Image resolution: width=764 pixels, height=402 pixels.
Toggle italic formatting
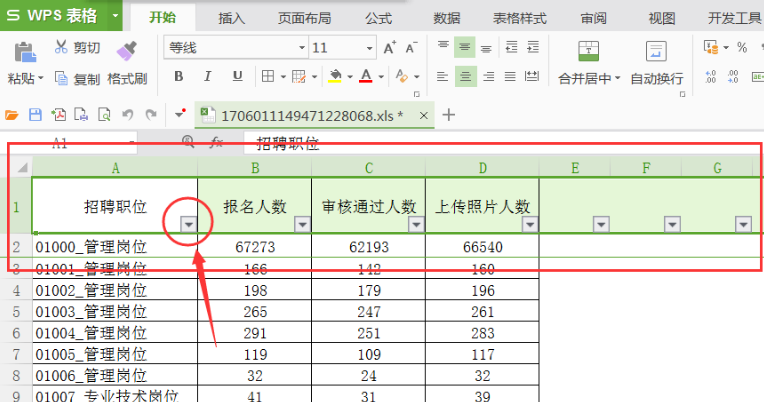208,77
